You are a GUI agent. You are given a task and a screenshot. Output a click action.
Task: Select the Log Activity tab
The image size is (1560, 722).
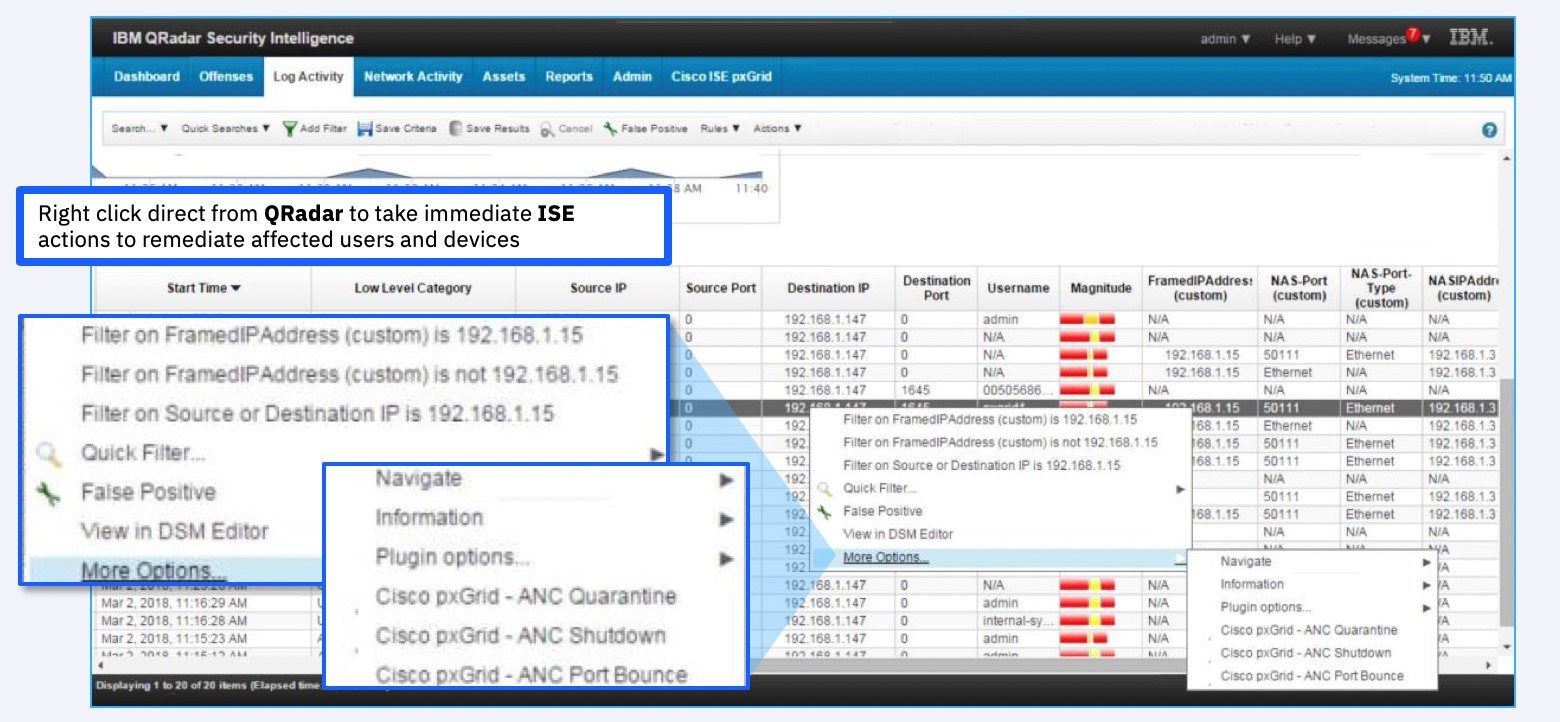(x=308, y=77)
